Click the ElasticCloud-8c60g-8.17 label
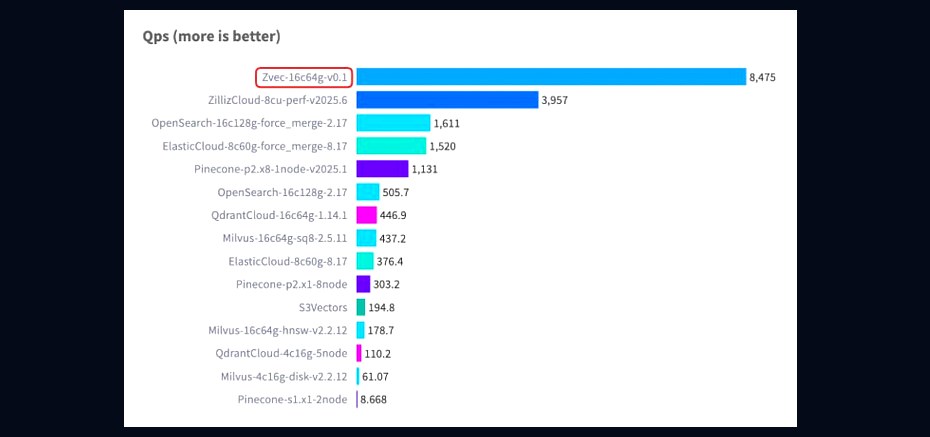Screen dimensions: 930x437 click(288, 261)
